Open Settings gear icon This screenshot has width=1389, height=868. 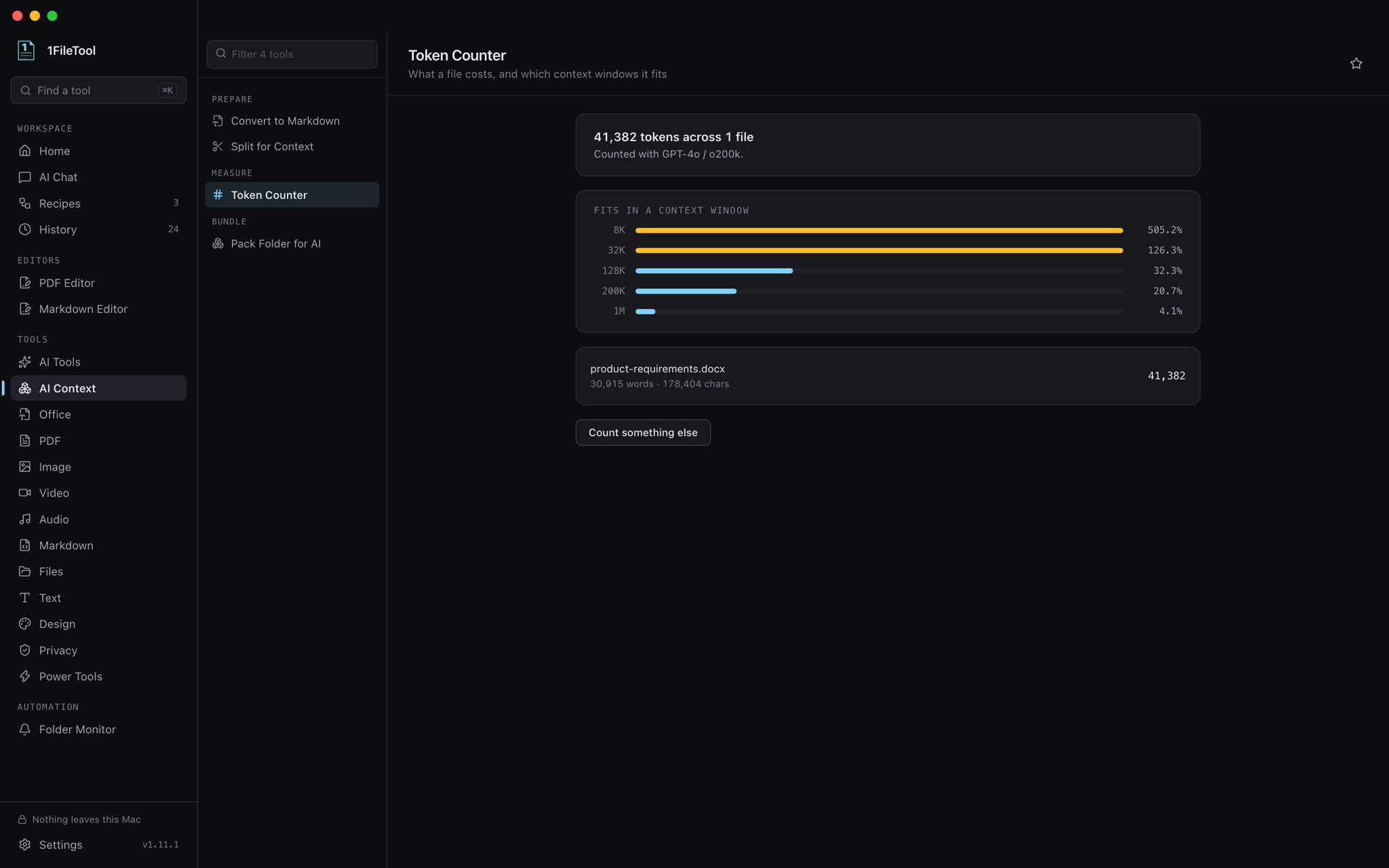click(x=25, y=844)
